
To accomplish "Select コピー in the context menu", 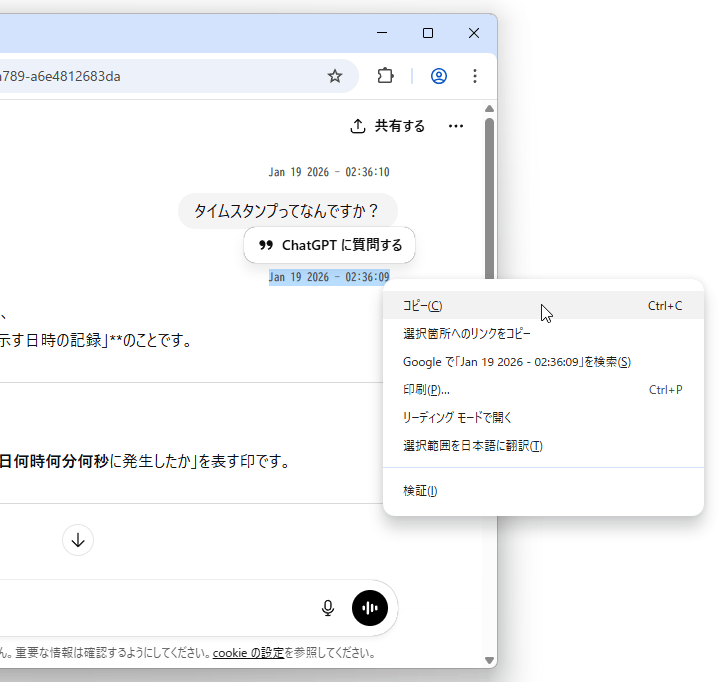I will [422, 306].
